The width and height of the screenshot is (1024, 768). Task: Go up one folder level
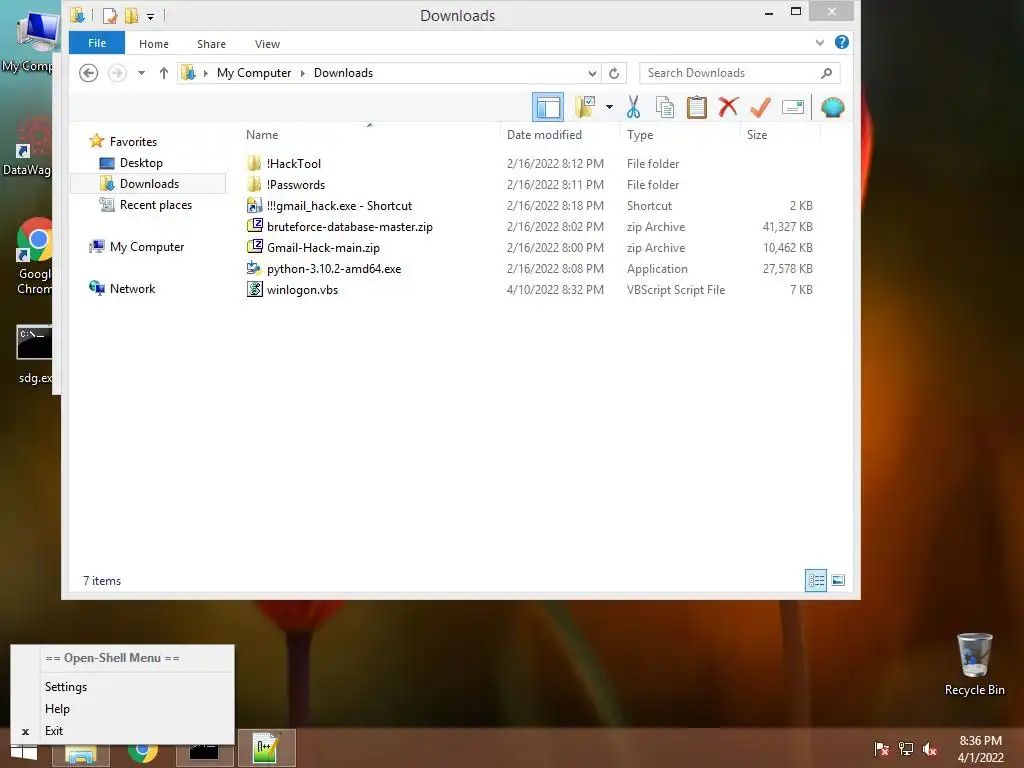tap(163, 73)
